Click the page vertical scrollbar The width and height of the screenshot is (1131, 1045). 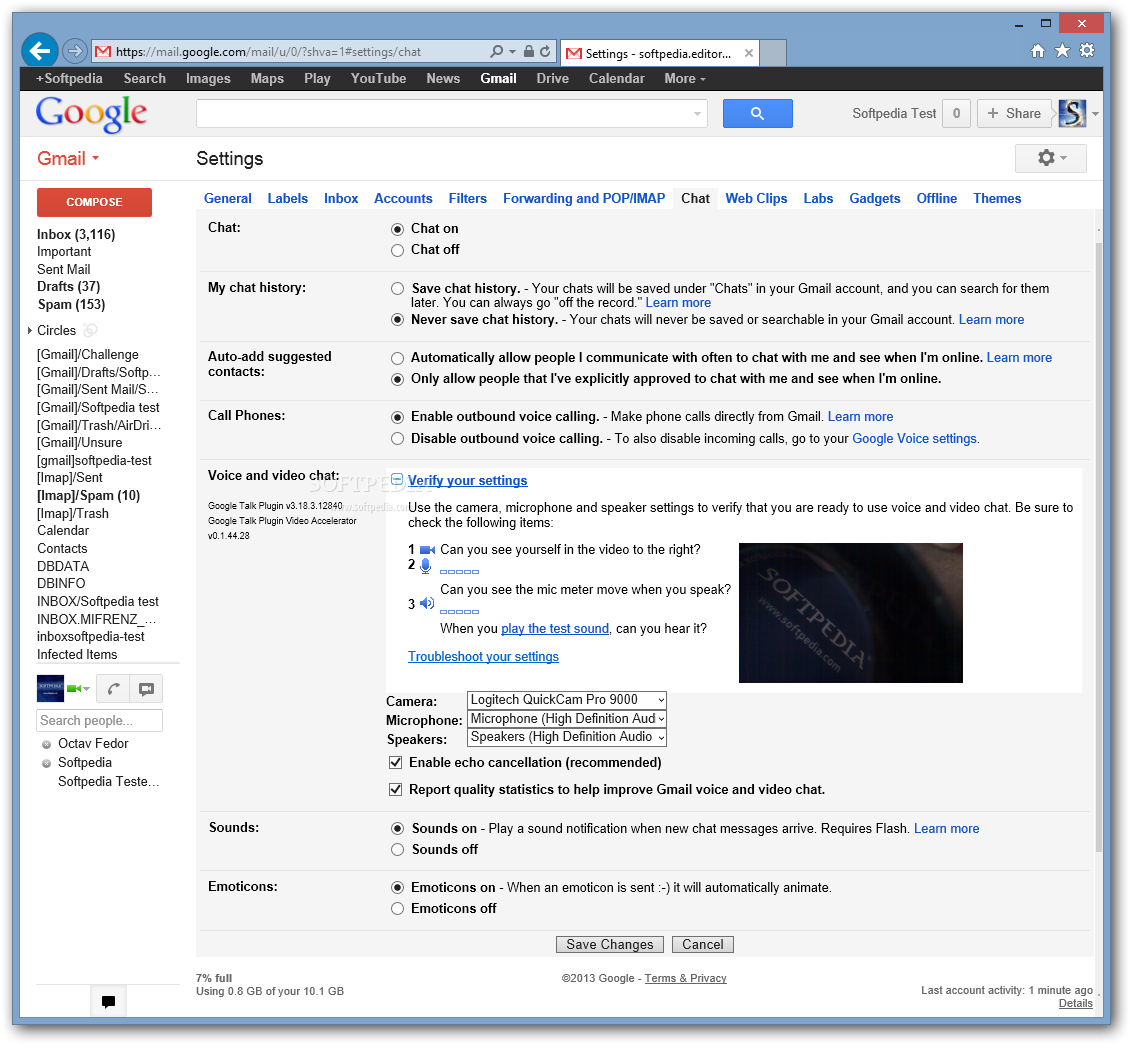(x=1098, y=548)
